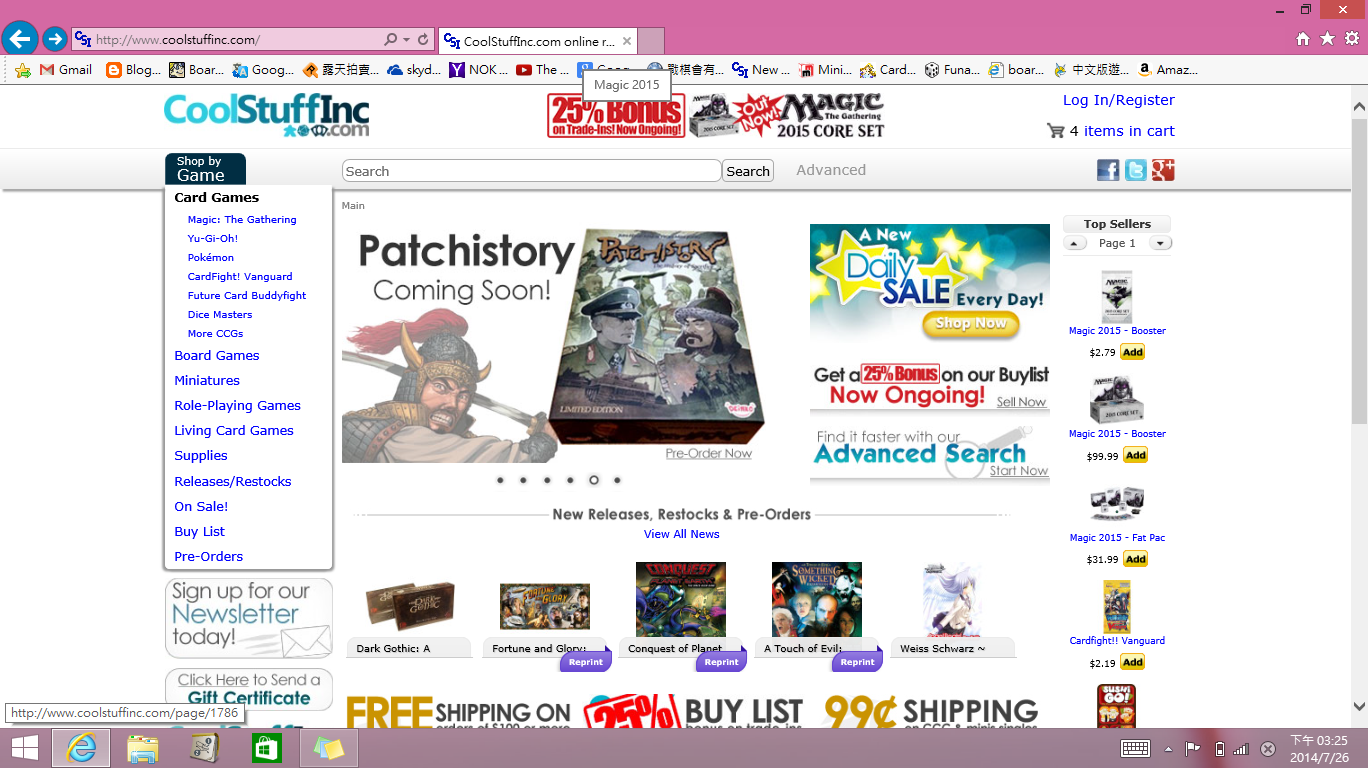This screenshot has width=1368, height=768.
Task: Click Log In/Register link
Action: [1119, 100]
